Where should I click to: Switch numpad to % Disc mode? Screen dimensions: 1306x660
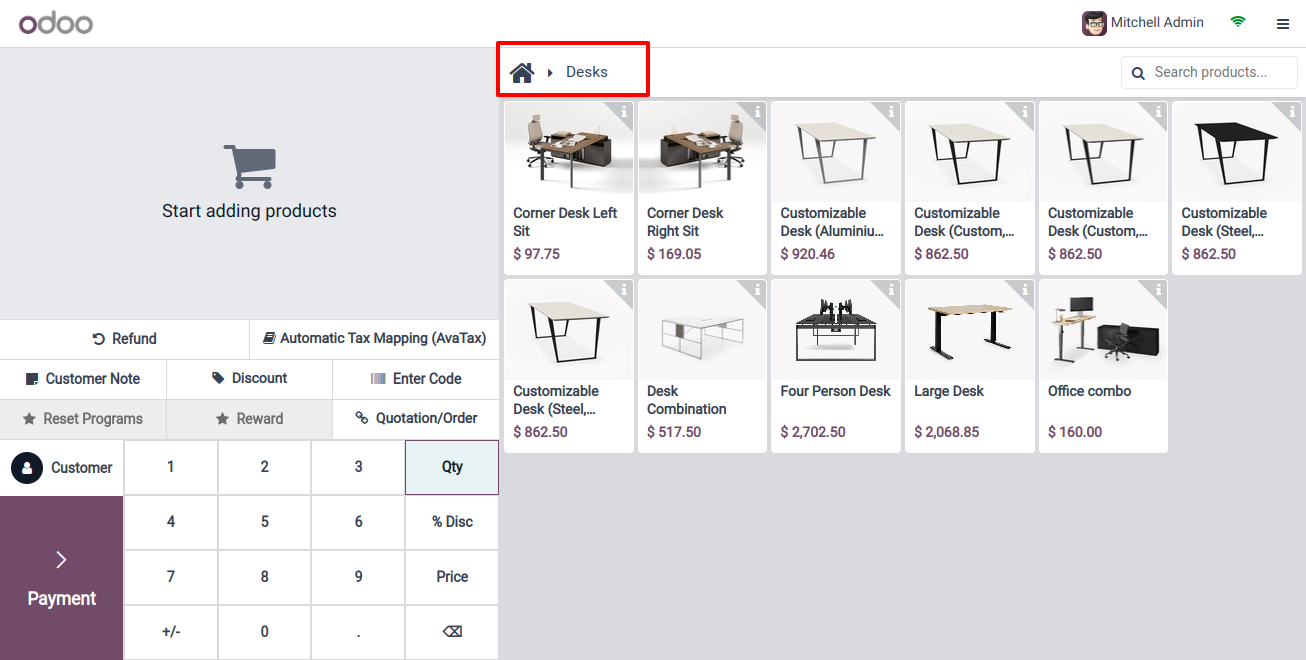pos(452,522)
